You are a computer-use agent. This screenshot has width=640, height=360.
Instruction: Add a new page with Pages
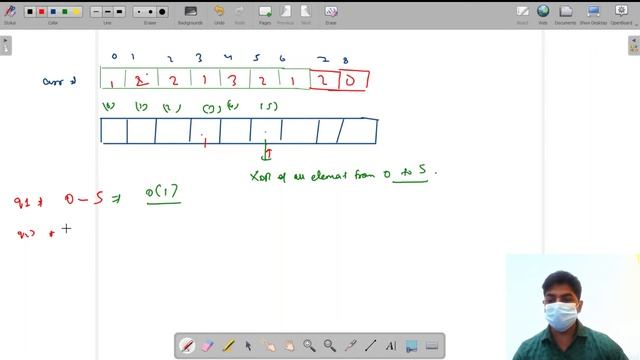coord(265,15)
